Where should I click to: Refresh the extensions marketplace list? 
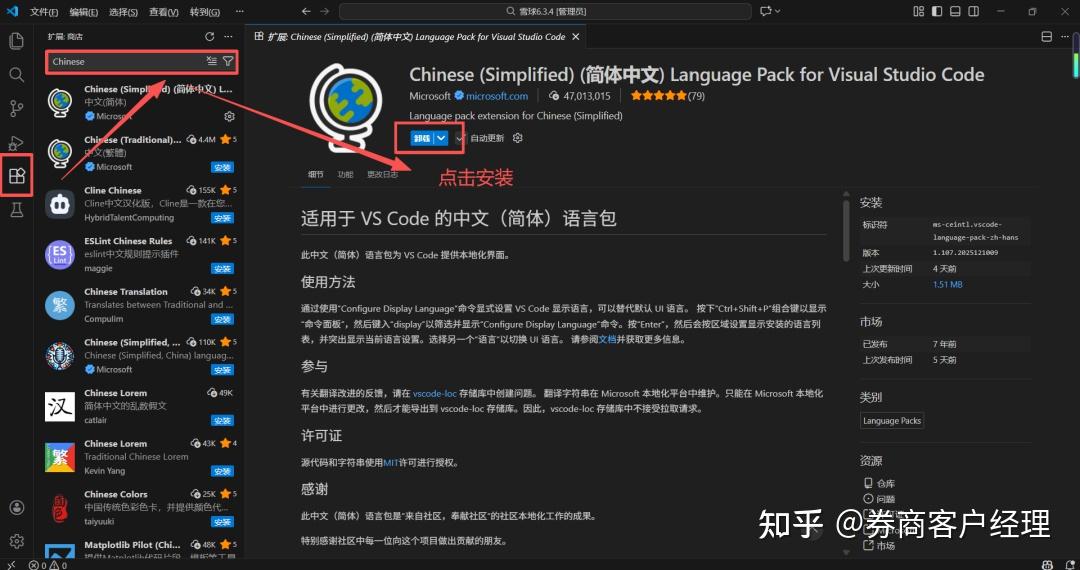coord(209,36)
